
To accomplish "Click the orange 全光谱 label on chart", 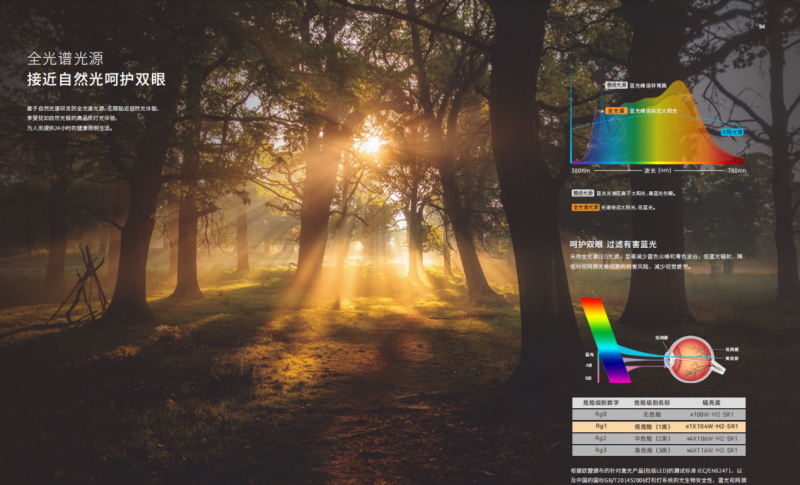I will [x=616, y=111].
